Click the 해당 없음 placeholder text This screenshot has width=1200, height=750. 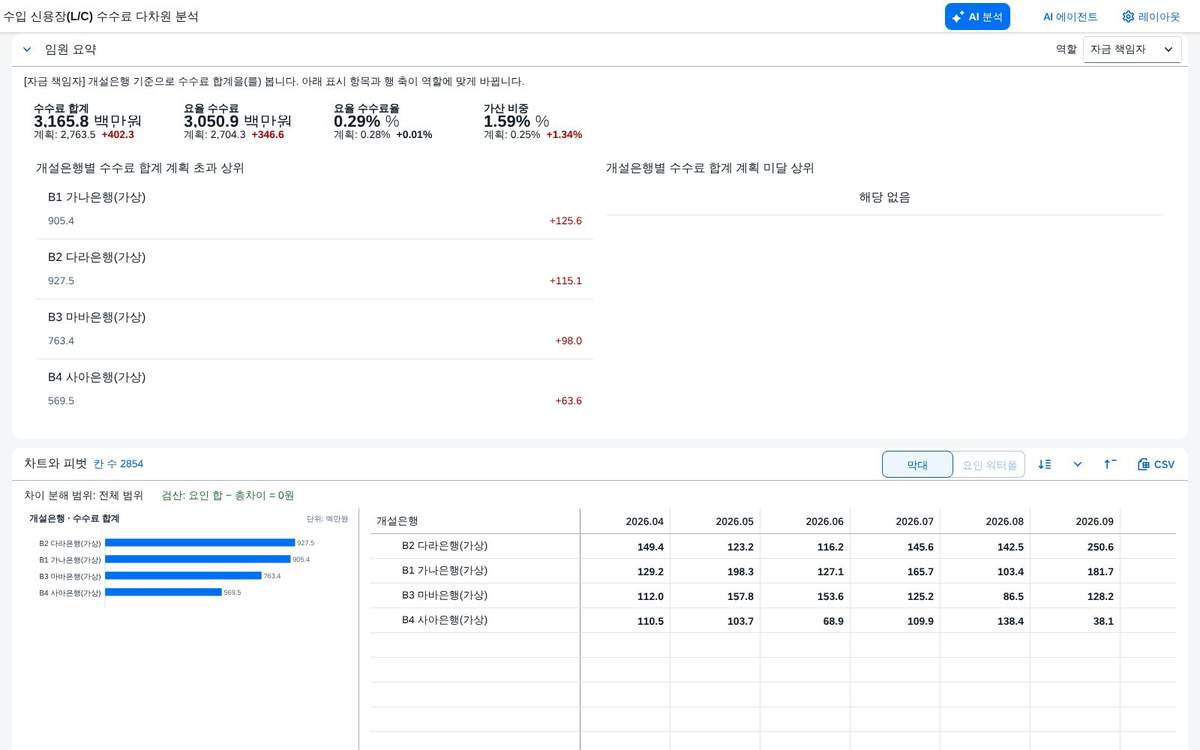click(x=885, y=197)
